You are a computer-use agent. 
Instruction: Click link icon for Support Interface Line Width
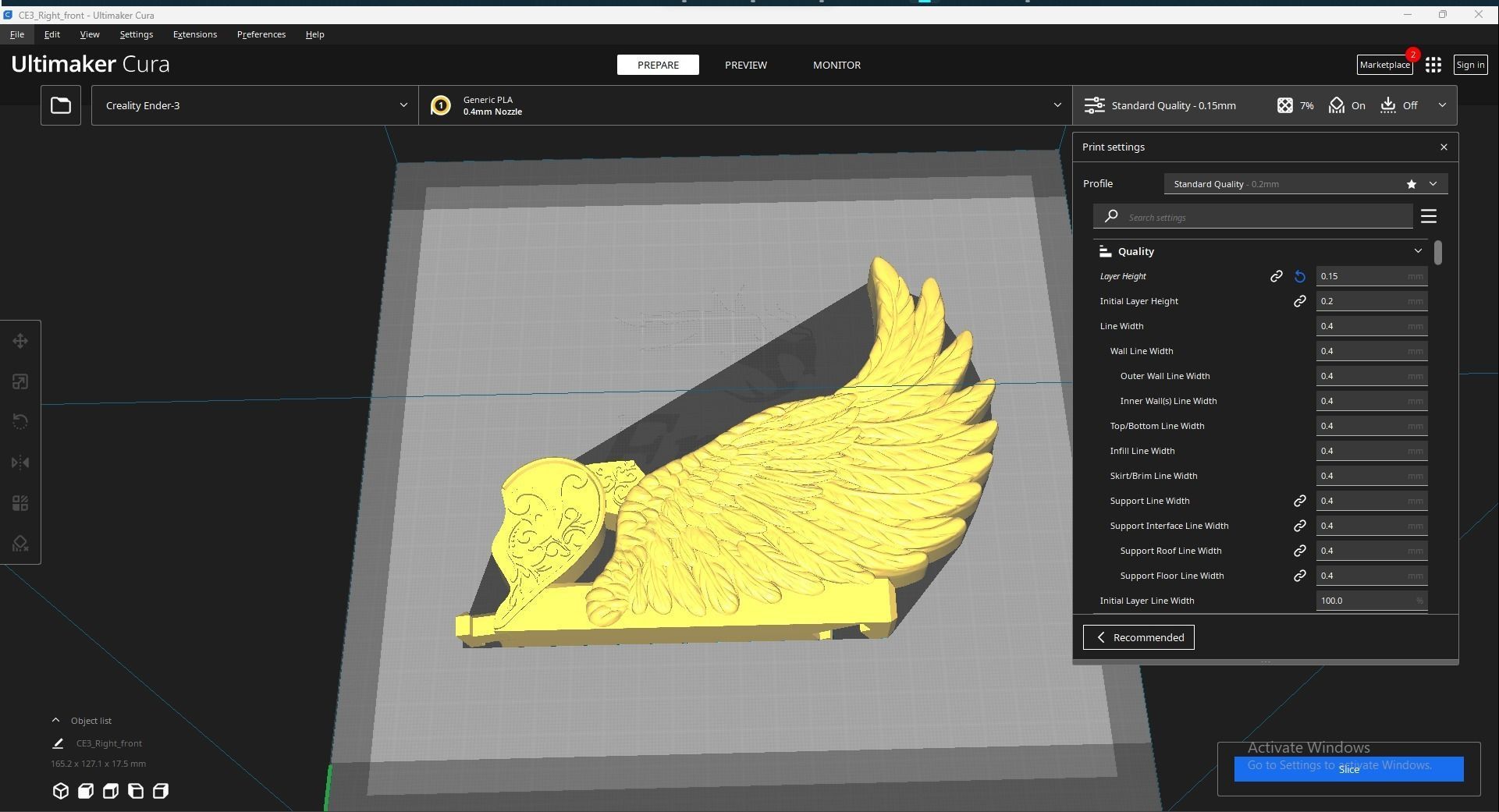[1299, 526]
